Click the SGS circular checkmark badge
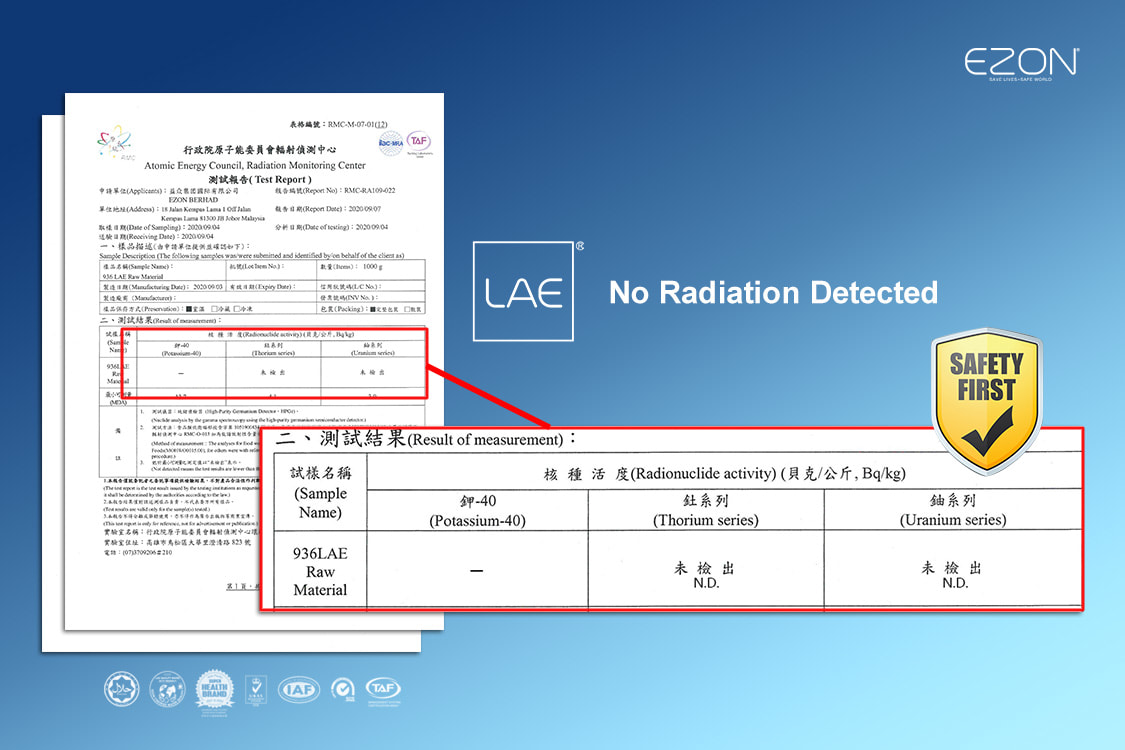 [x=343, y=690]
